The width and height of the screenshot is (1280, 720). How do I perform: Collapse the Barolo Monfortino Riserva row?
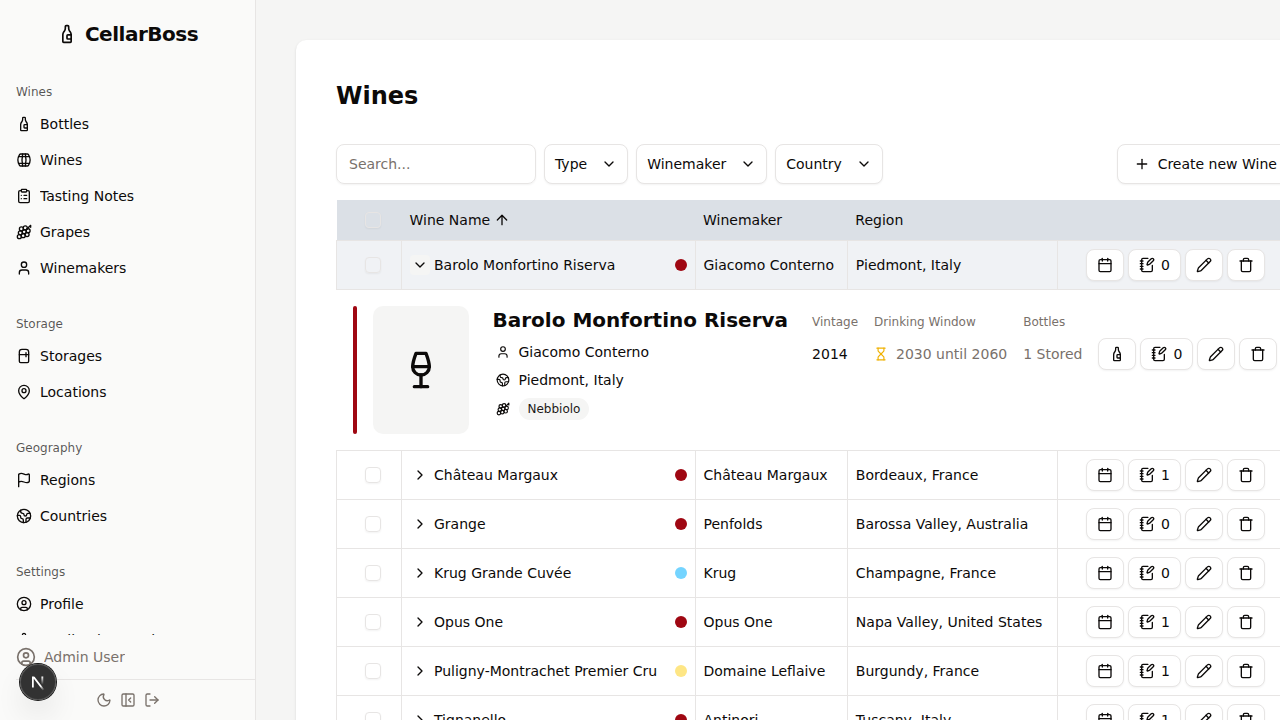tap(420, 265)
